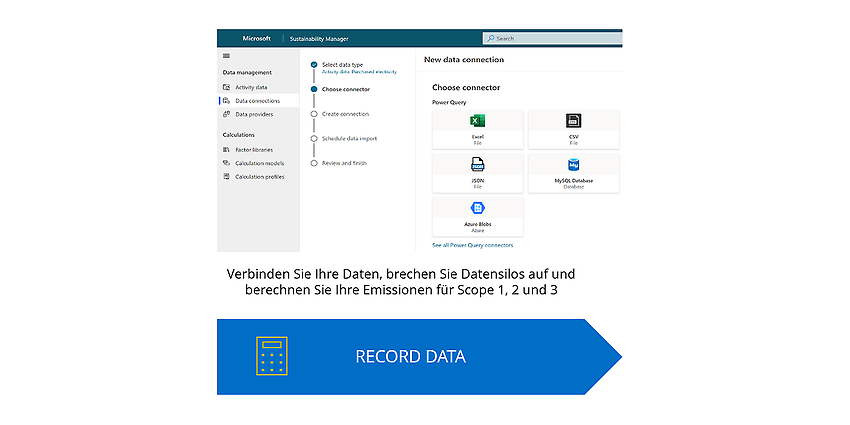Click the Calculations section heading

tap(239, 134)
